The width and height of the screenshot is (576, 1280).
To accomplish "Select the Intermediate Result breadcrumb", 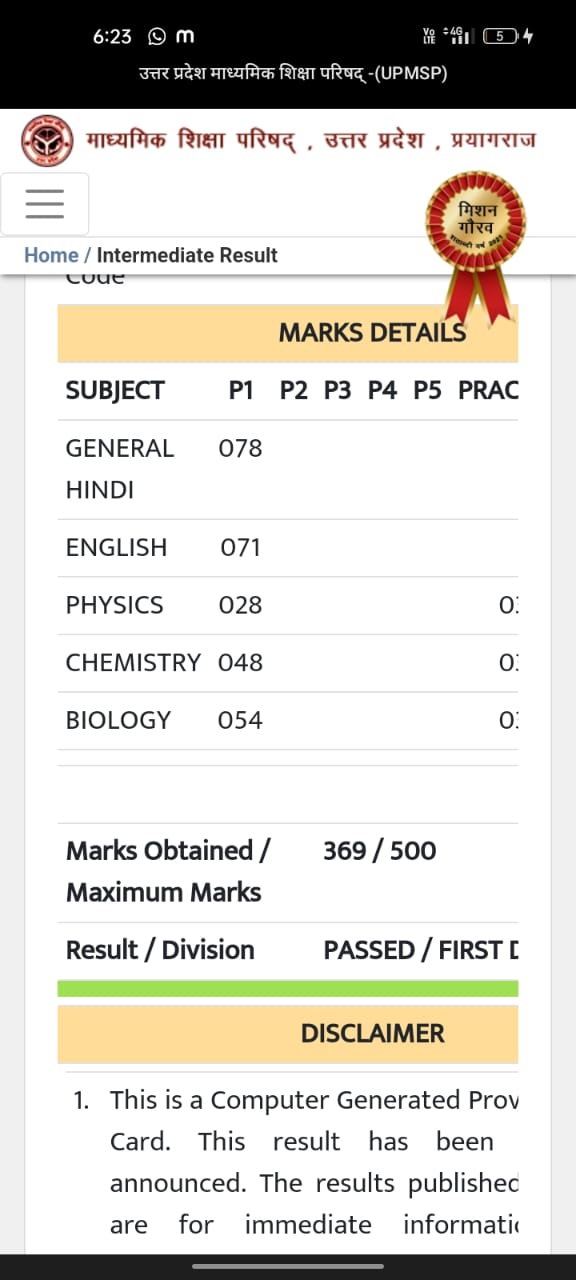I will click(x=187, y=255).
